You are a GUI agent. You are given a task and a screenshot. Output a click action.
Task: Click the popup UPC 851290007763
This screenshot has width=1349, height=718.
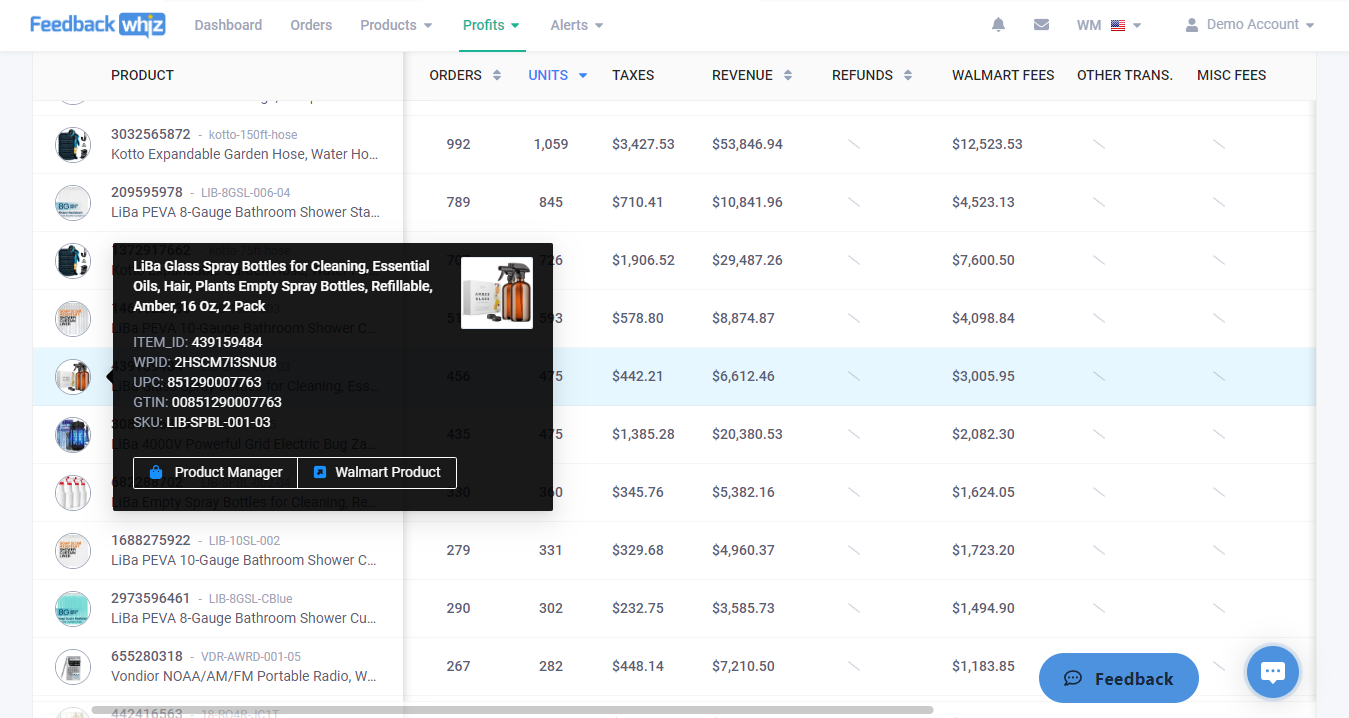point(214,382)
